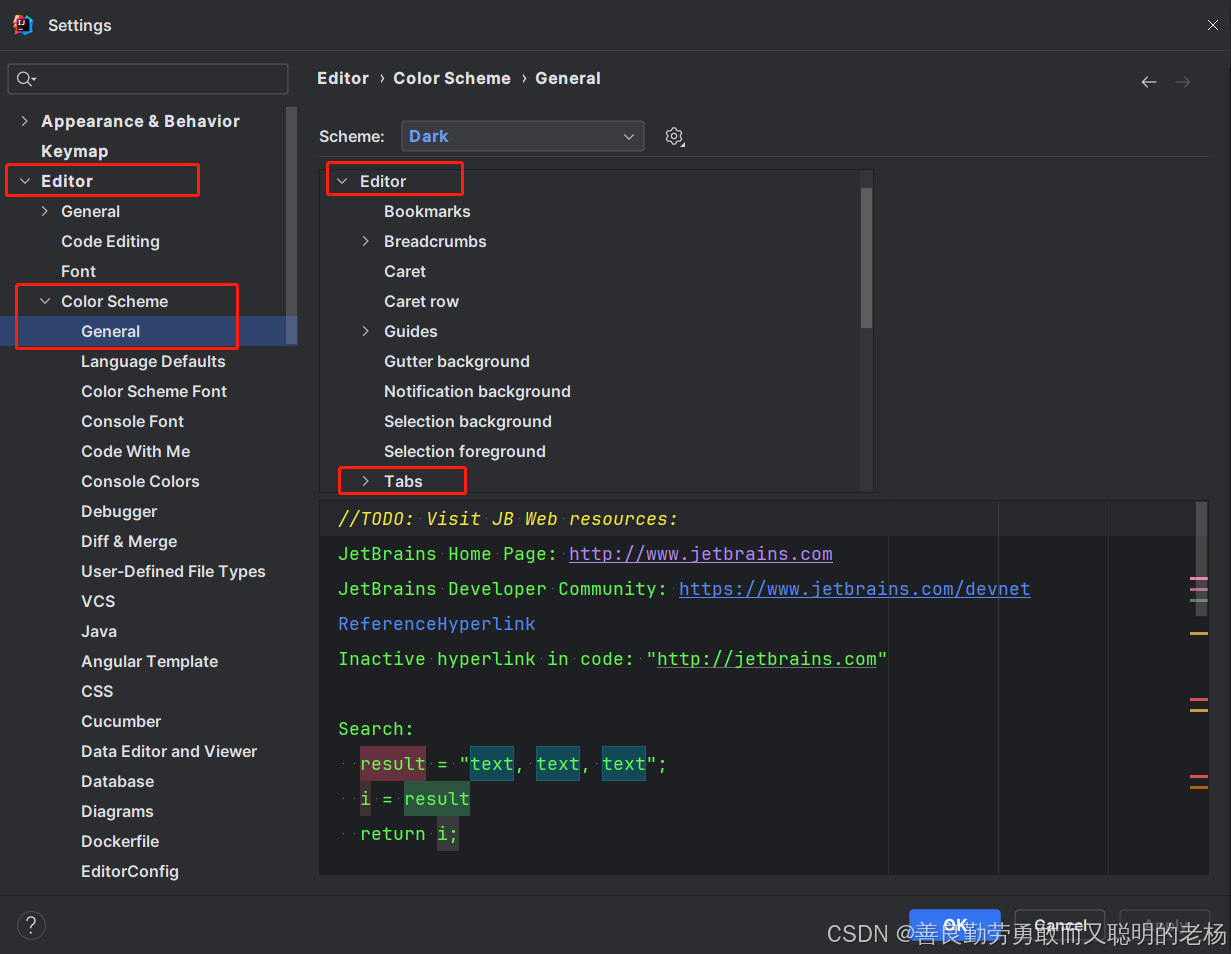1231x954 pixels.
Task: Click the http://www.jetbrains.com link in preview
Action: tap(701, 554)
